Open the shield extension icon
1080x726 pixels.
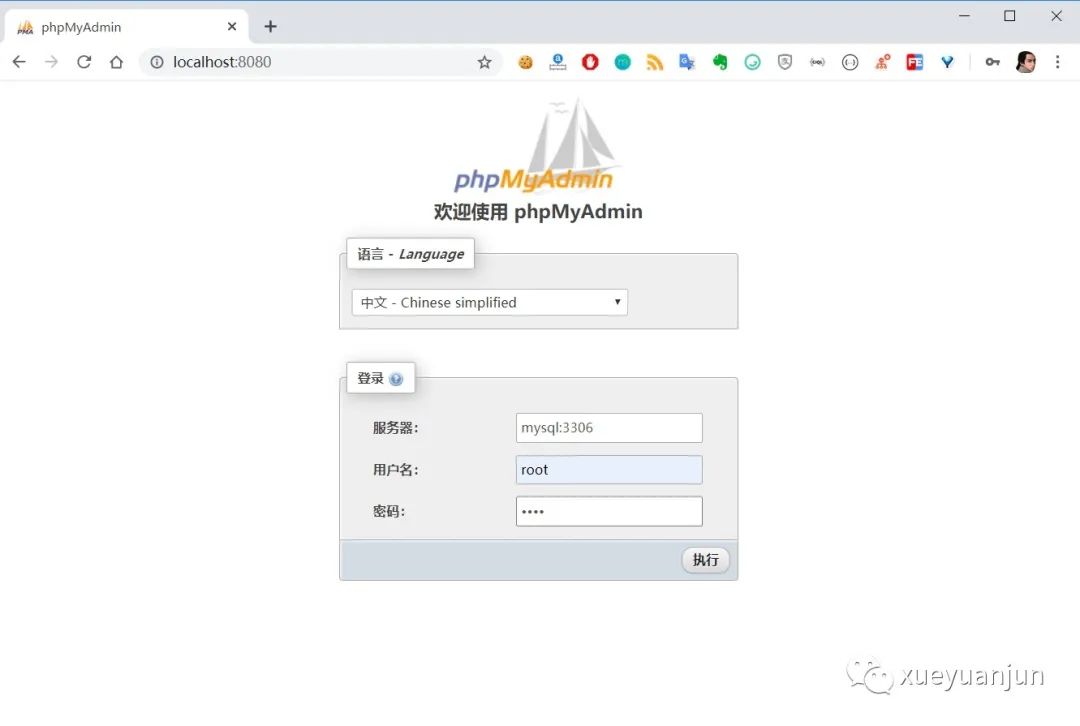pos(785,62)
